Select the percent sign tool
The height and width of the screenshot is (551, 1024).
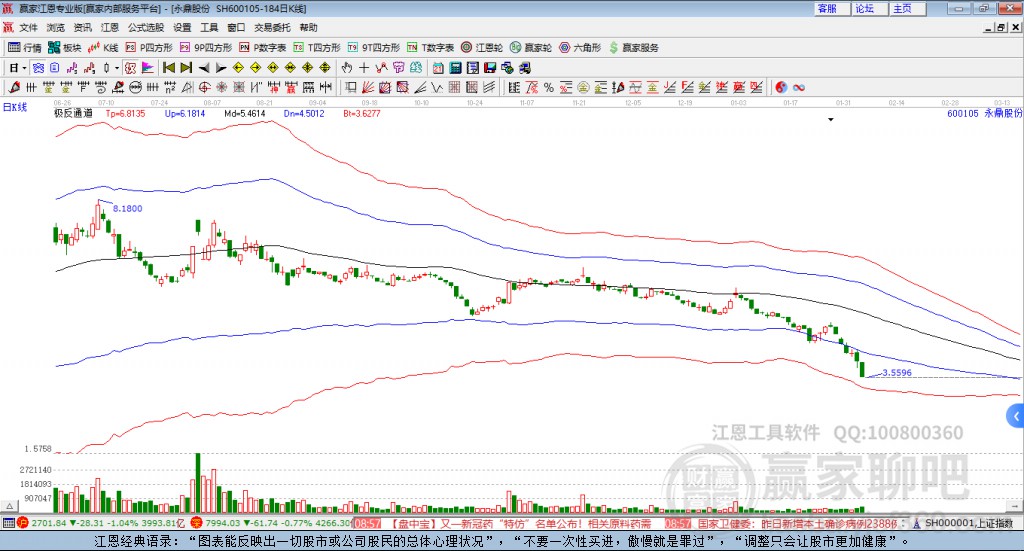pyautogui.click(x=549, y=87)
